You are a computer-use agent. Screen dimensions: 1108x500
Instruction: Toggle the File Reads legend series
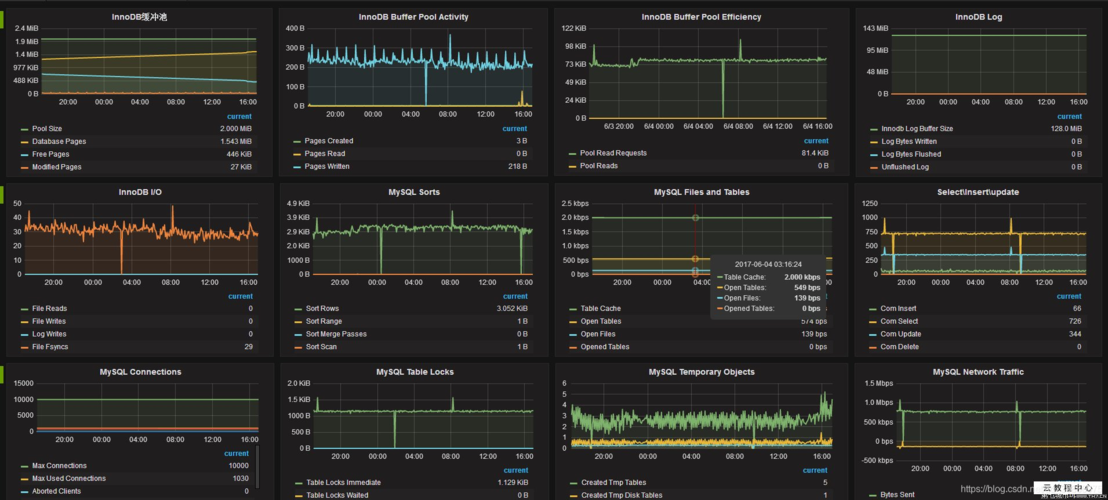(49, 309)
